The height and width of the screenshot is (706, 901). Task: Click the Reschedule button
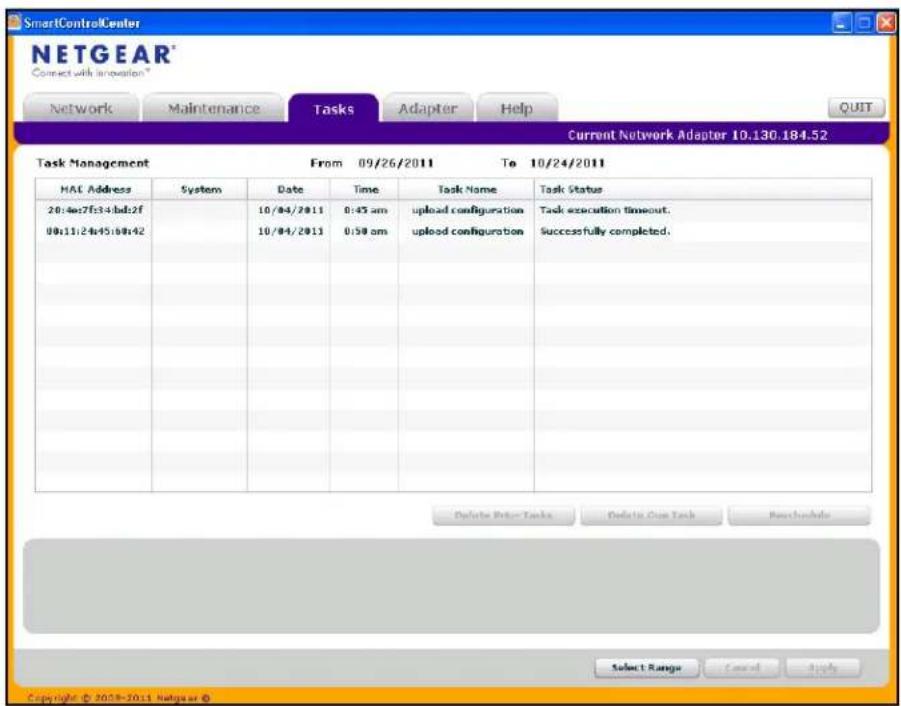pyautogui.click(x=799, y=515)
